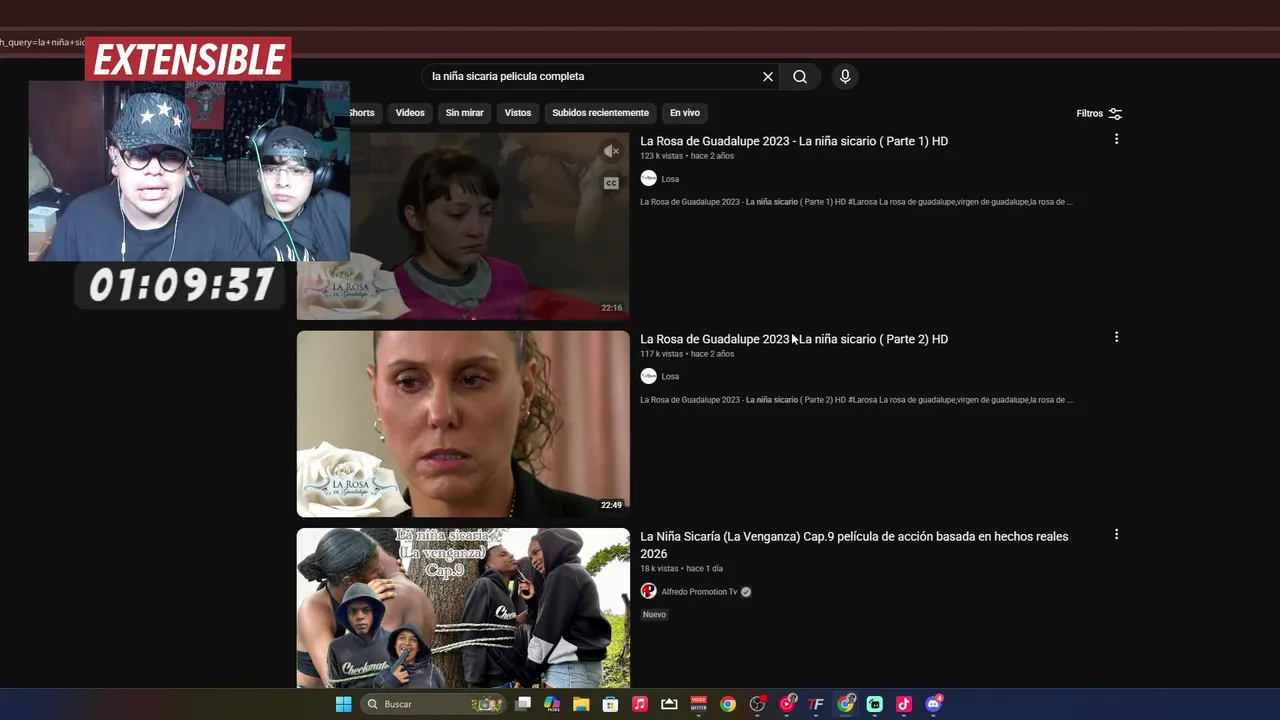Clear the search box with the X icon

click(x=768, y=76)
